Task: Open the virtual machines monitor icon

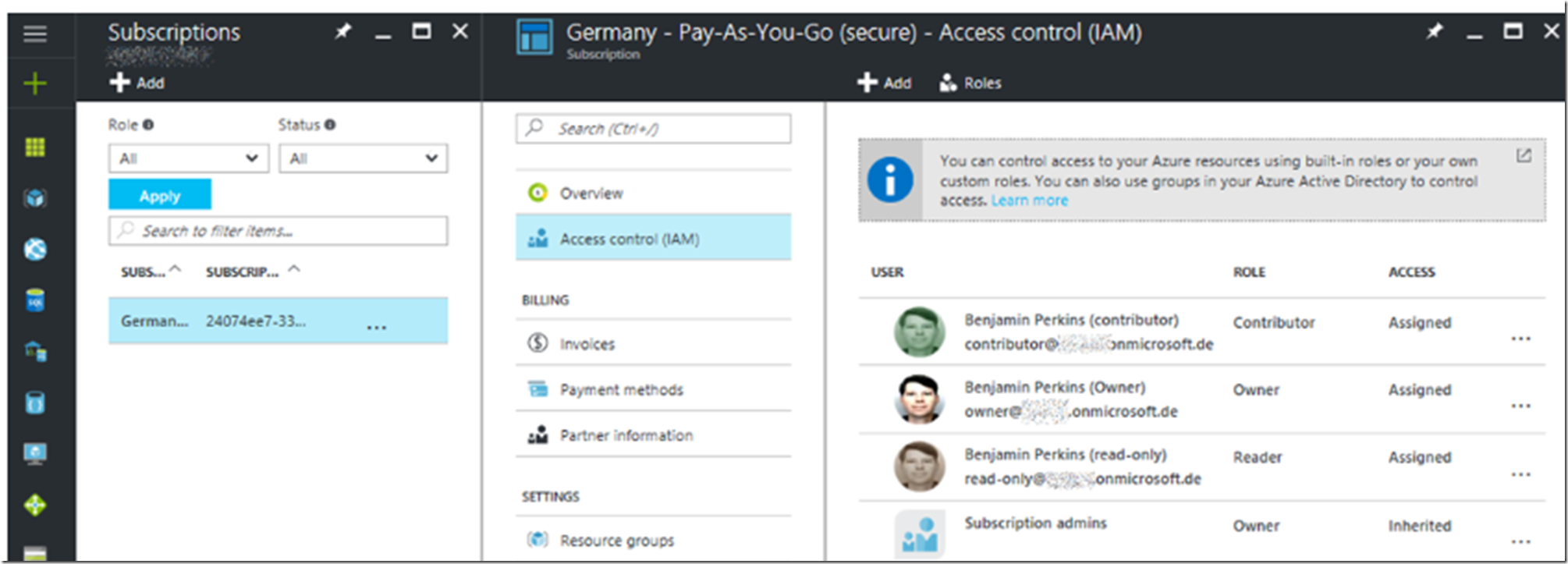Action: tap(35, 454)
